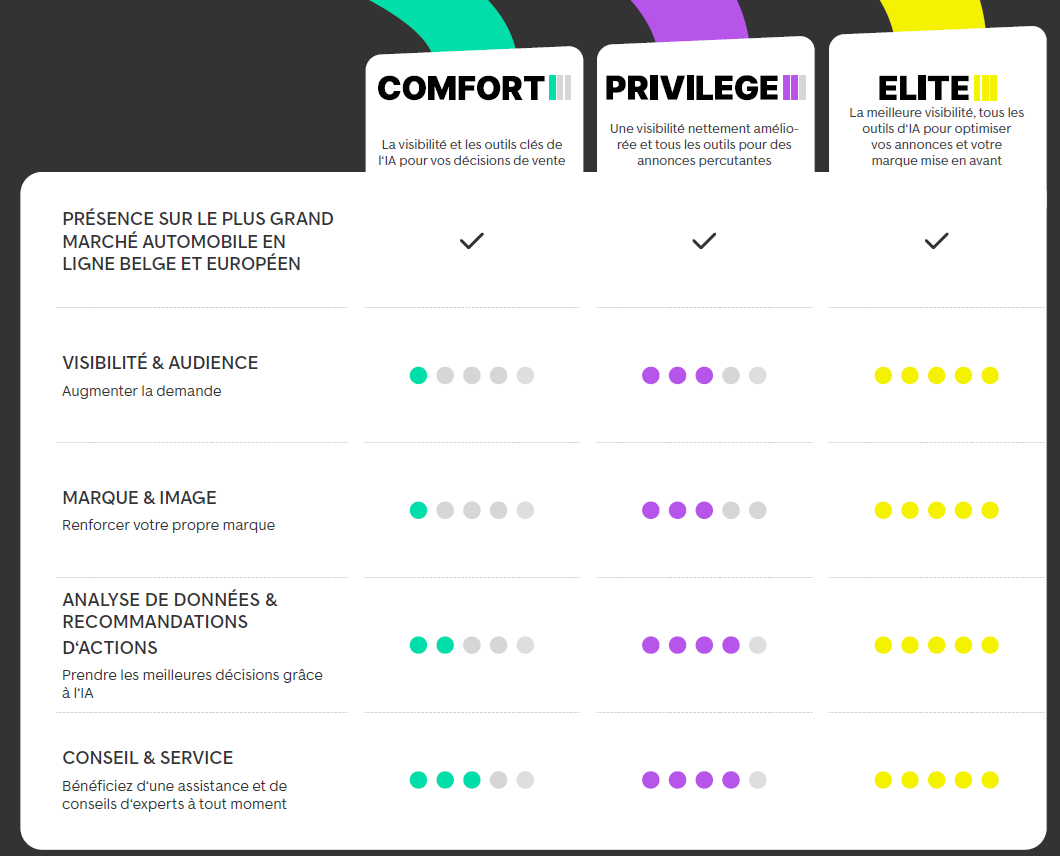This screenshot has height=856, width=1060.
Task: Click green bars icon beside COMFORT title
Action: pos(560,88)
